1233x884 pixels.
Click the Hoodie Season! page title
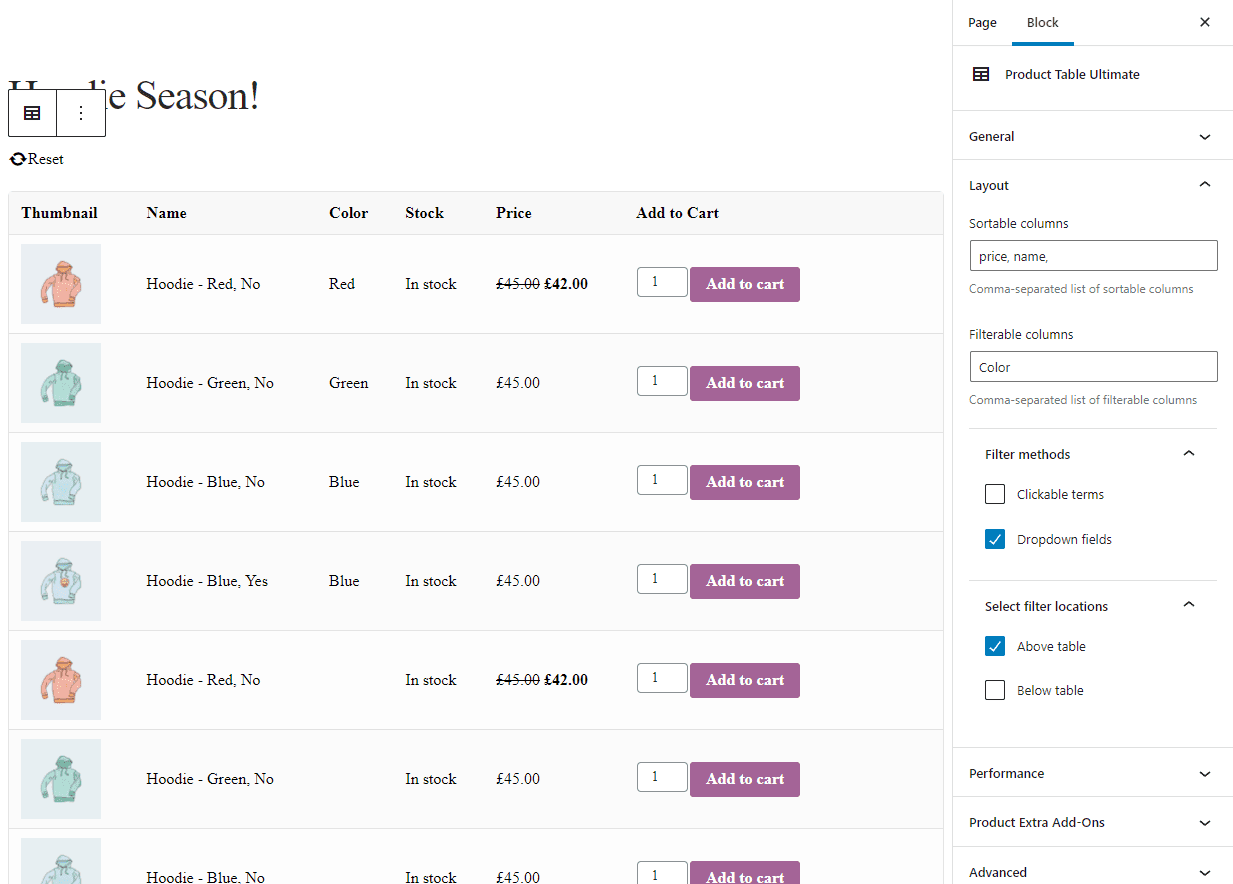pyautogui.click(x=134, y=95)
